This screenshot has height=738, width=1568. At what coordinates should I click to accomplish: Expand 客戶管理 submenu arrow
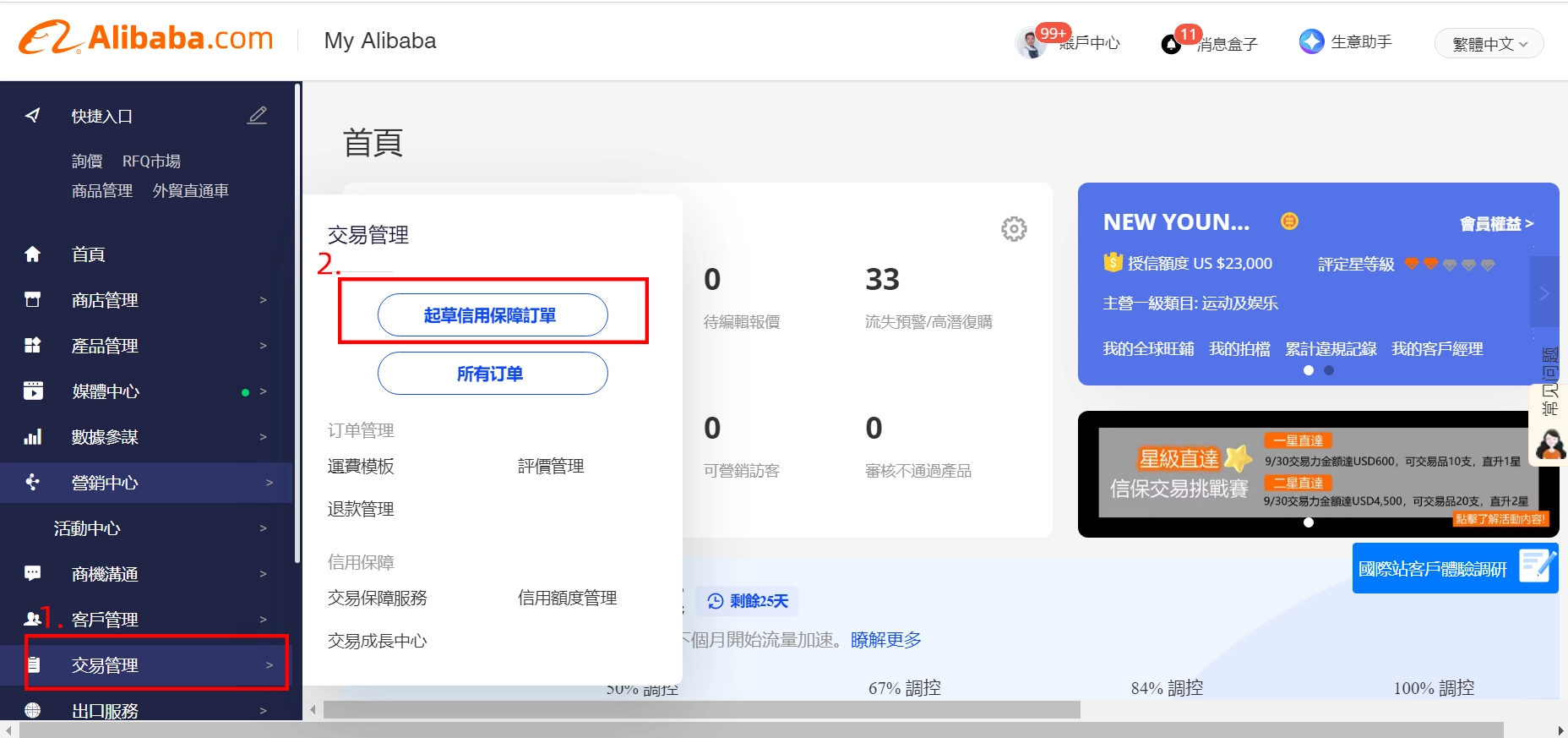(x=263, y=619)
